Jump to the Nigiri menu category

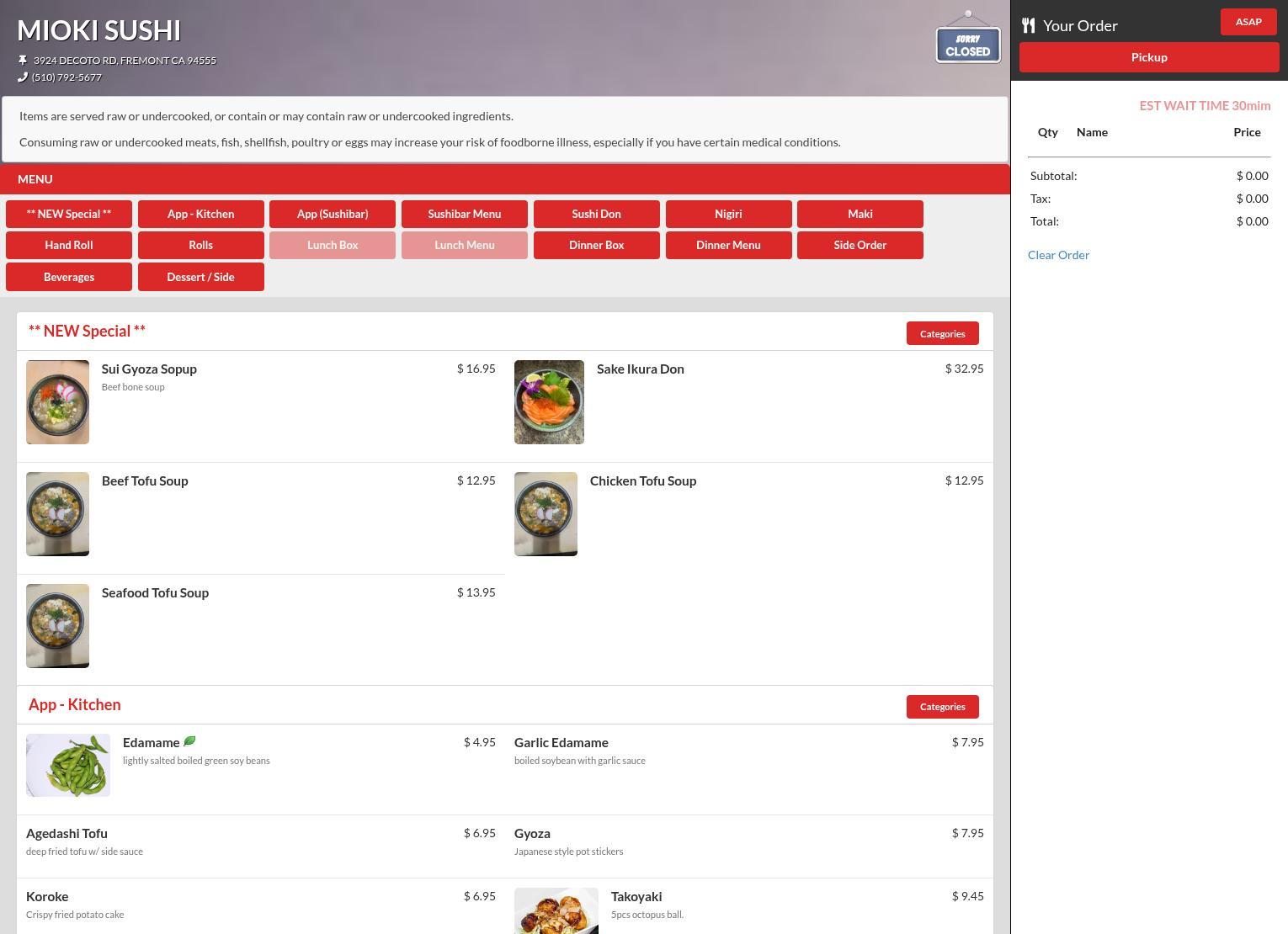pyautogui.click(x=728, y=214)
